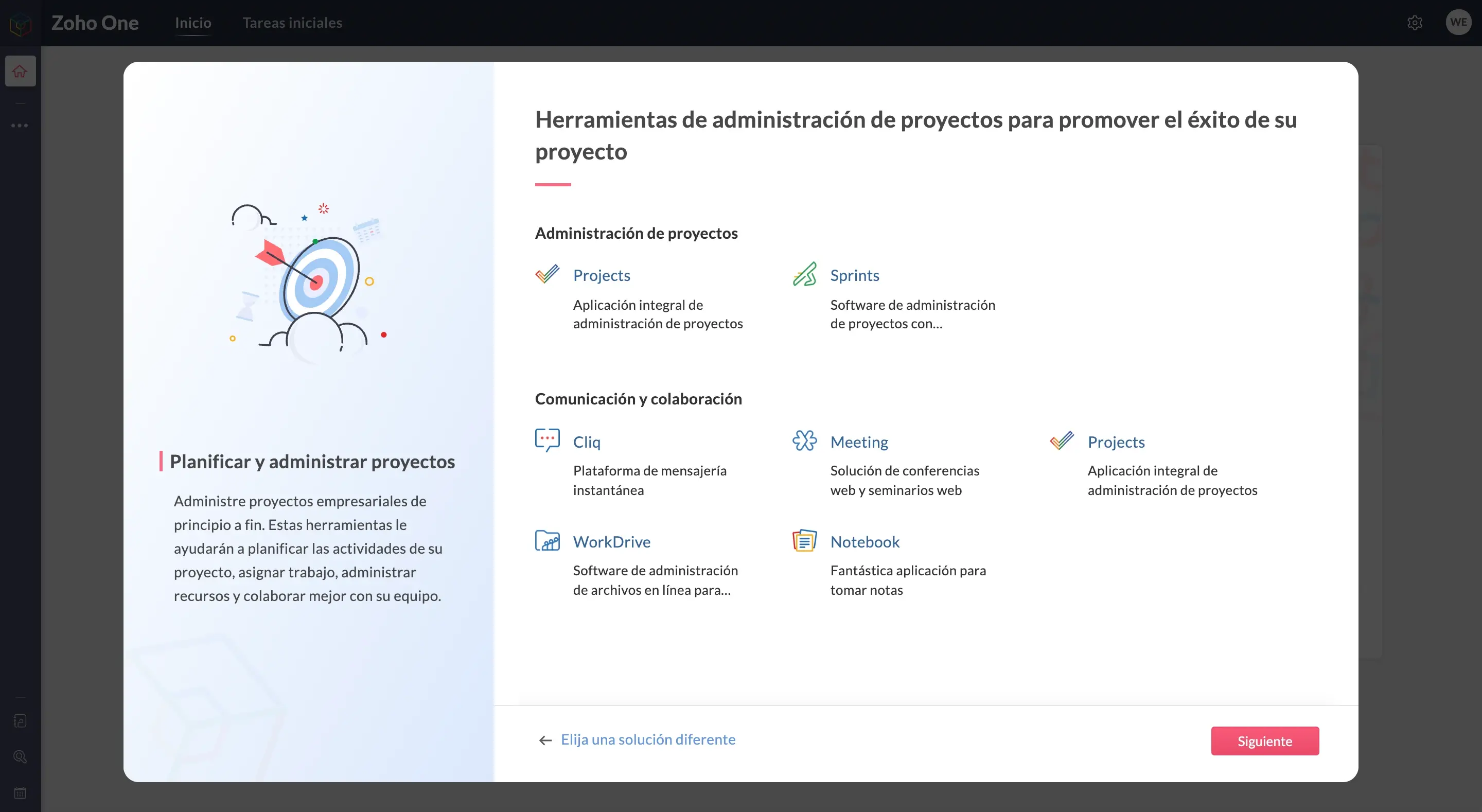Click the Notebook app icon
Viewport: 1482px width, 812px height.
click(x=804, y=541)
